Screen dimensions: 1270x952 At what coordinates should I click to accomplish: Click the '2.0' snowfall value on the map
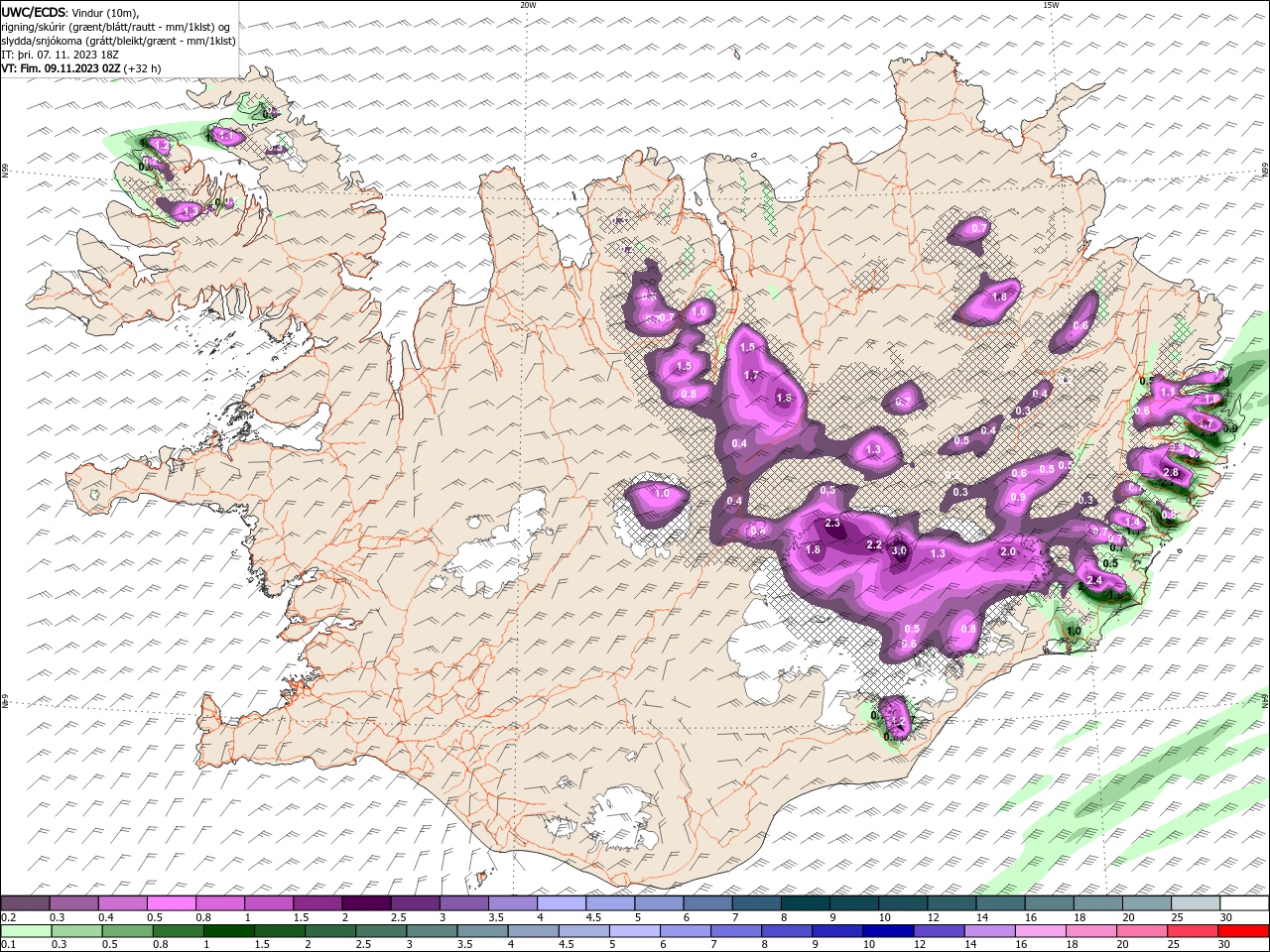[x=1008, y=551]
